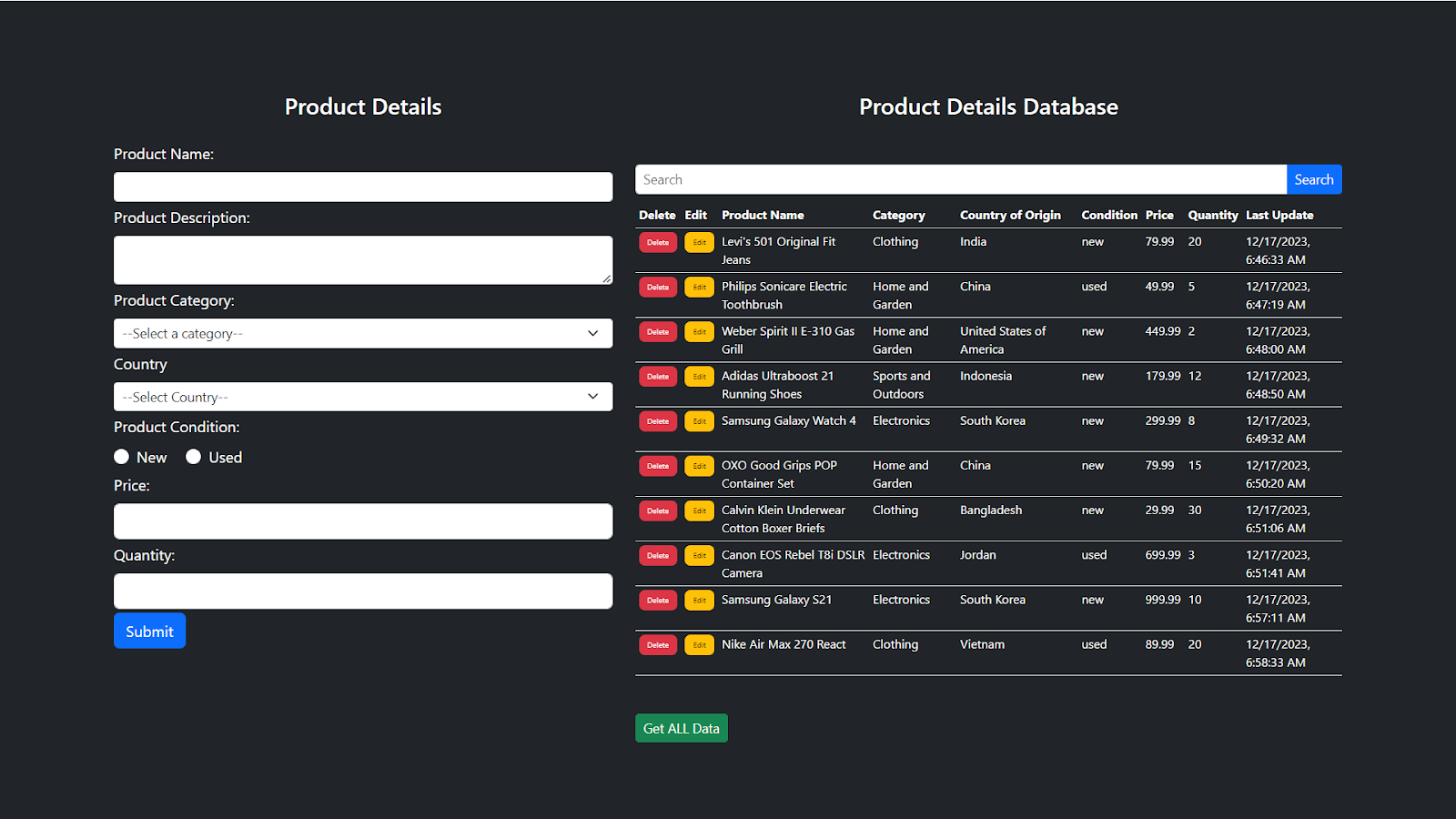Click the 449.99 price cell

tap(1163, 331)
